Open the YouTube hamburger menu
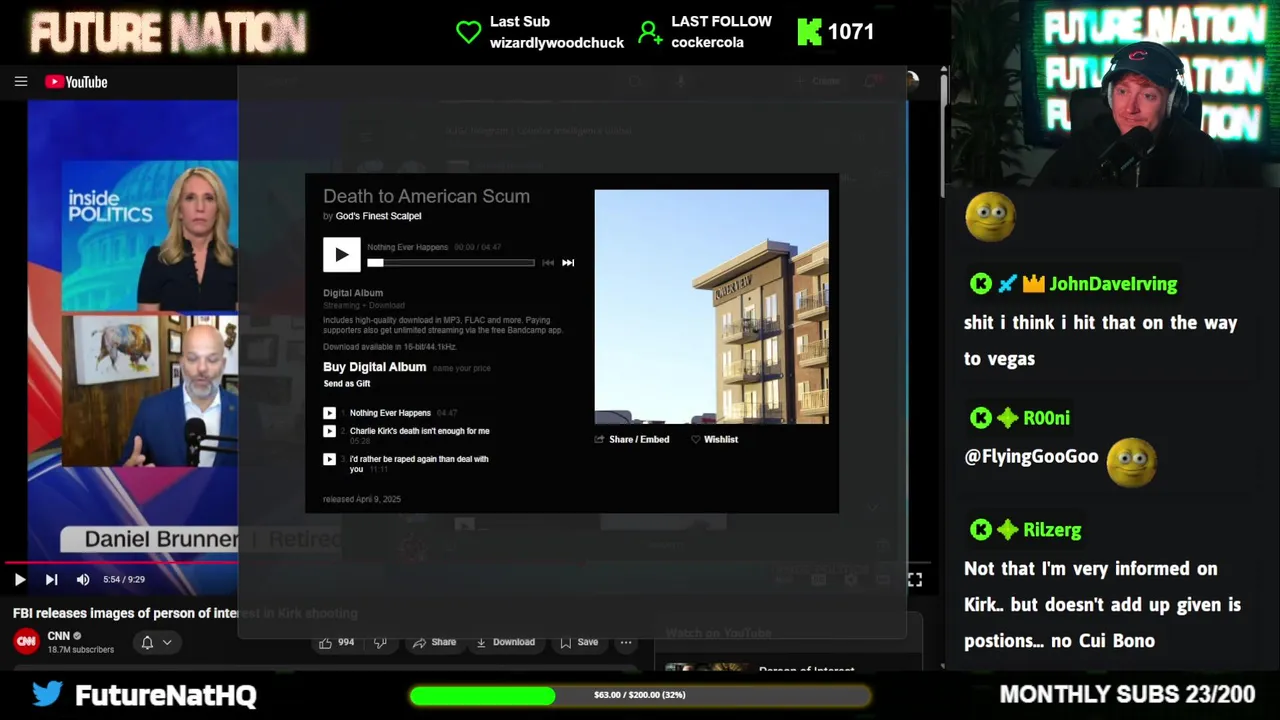Image resolution: width=1280 pixels, height=720 pixels. tap(21, 82)
